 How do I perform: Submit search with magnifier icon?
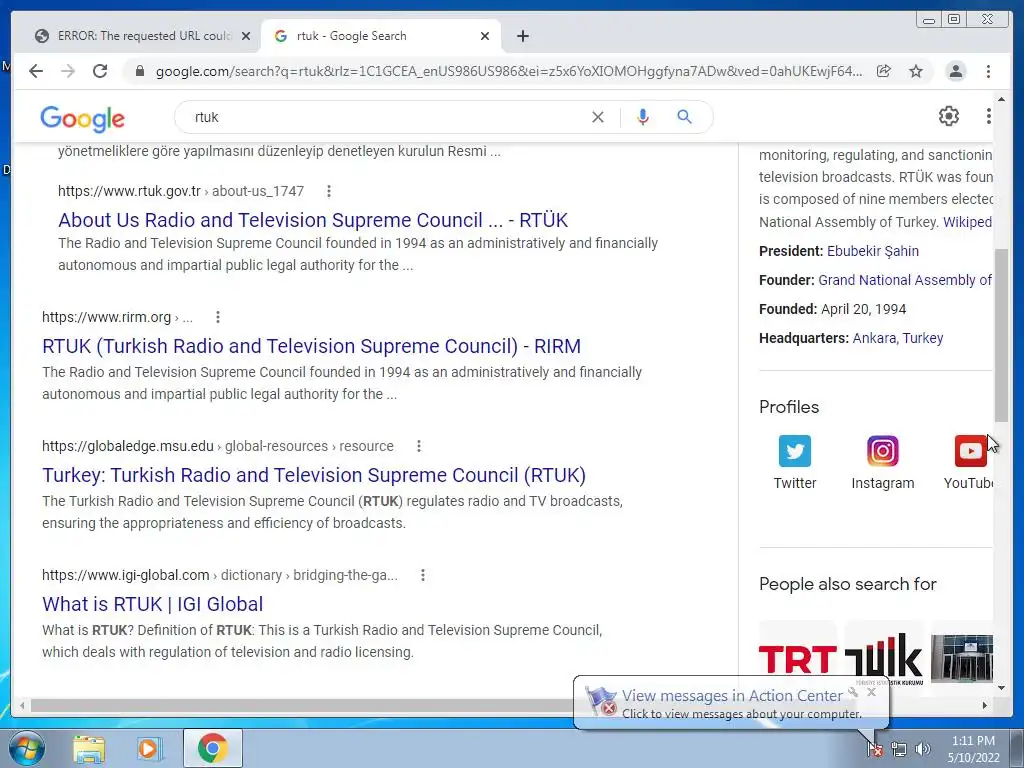[x=684, y=117]
